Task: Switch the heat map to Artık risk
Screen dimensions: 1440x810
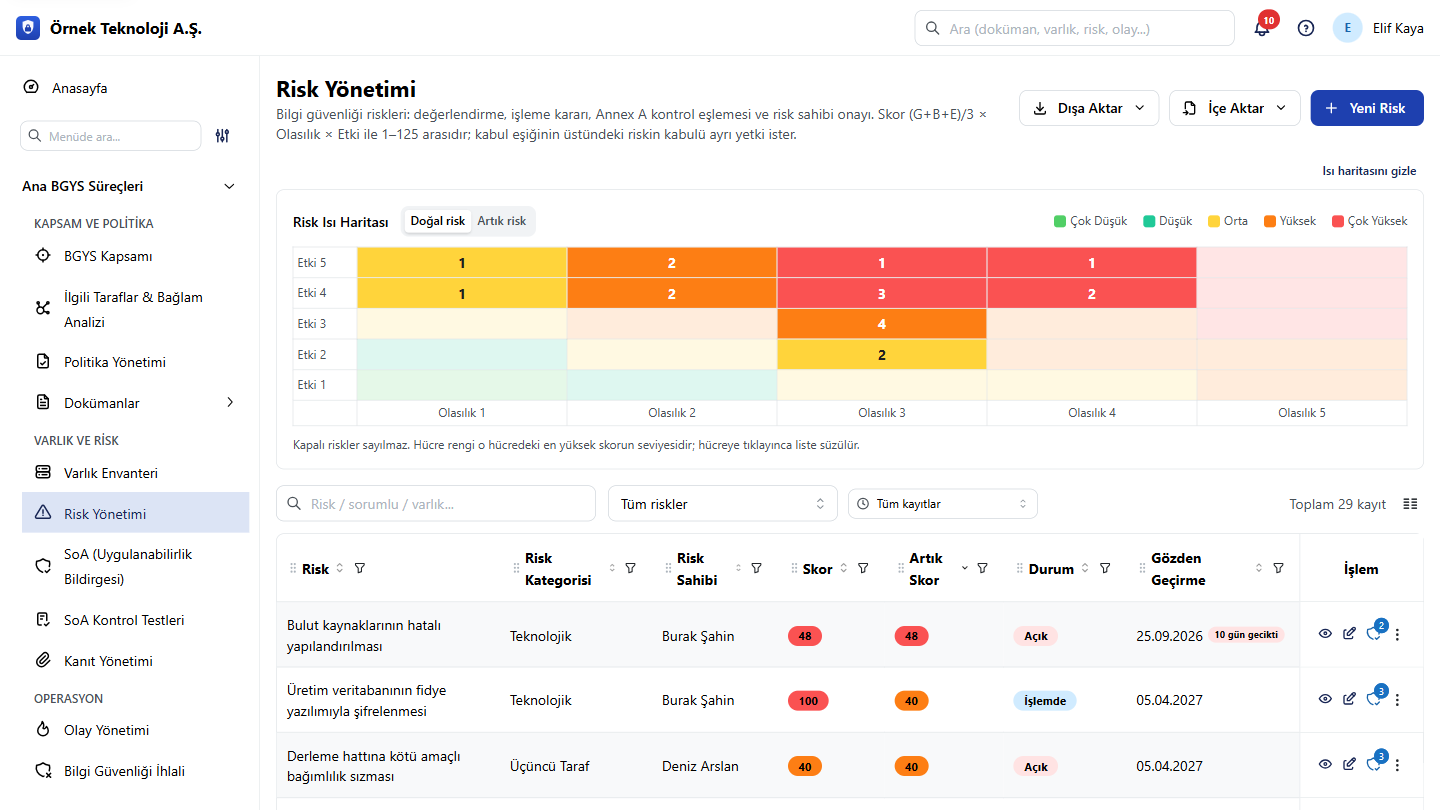Action: pos(501,221)
